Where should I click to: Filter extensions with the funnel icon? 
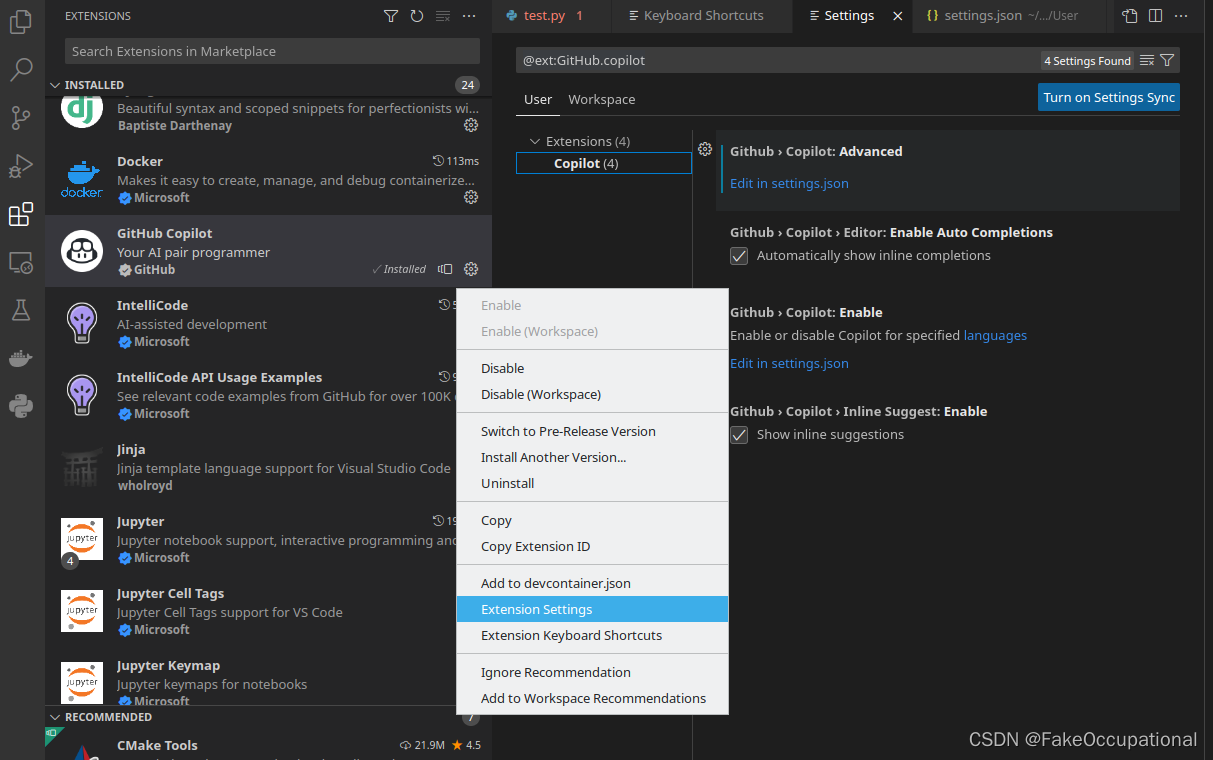(x=391, y=16)
